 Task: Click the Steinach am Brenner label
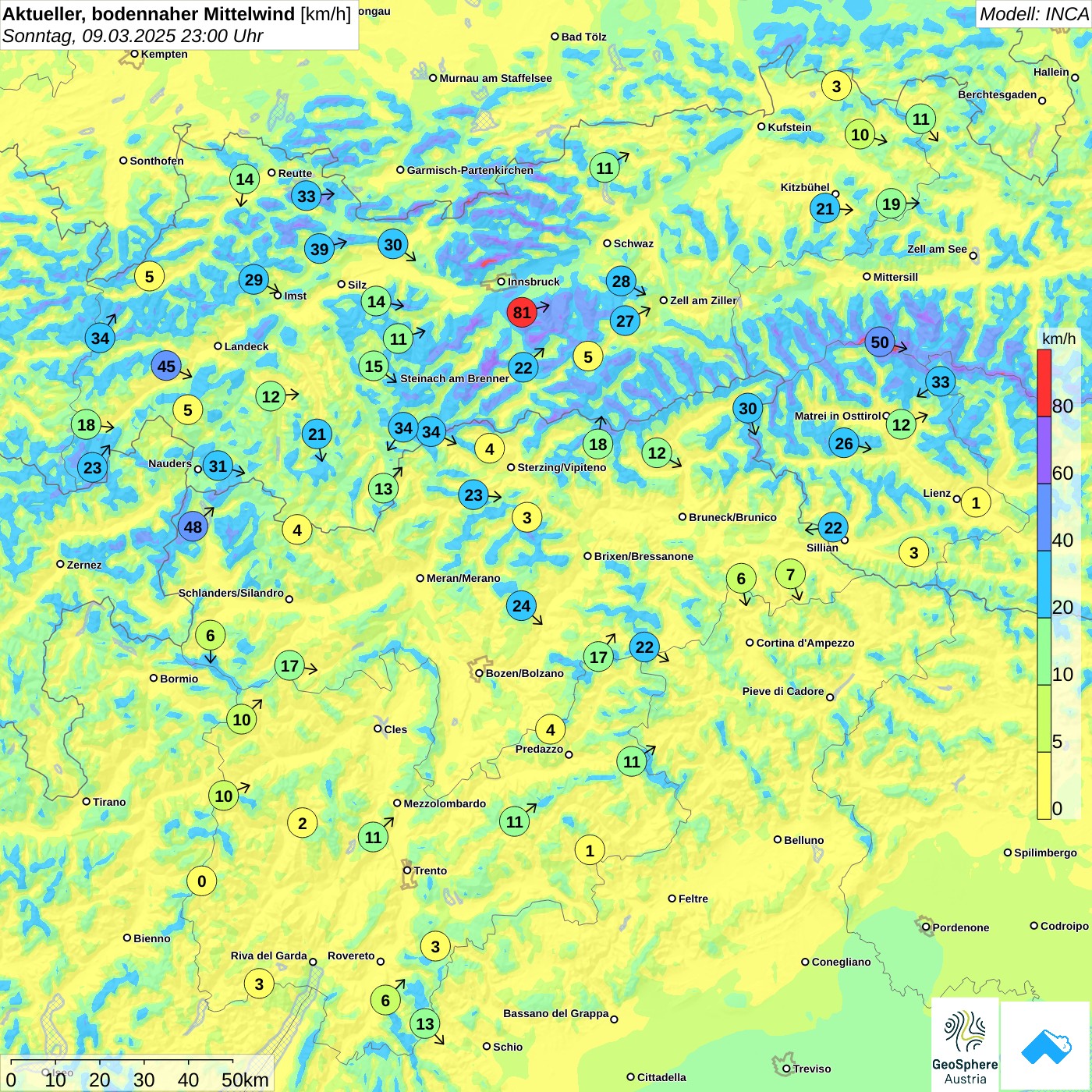[455, 378]
